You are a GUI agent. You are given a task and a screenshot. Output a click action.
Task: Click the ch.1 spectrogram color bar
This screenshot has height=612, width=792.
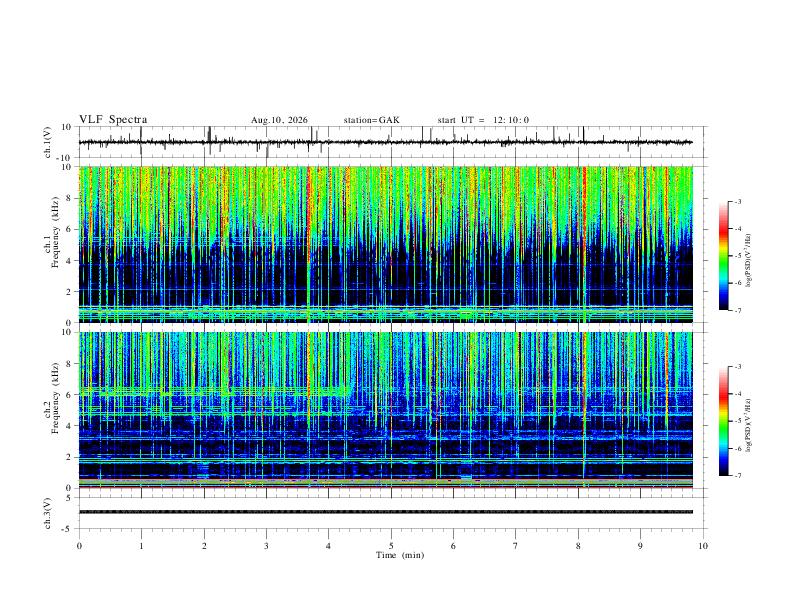click(723, 256)
